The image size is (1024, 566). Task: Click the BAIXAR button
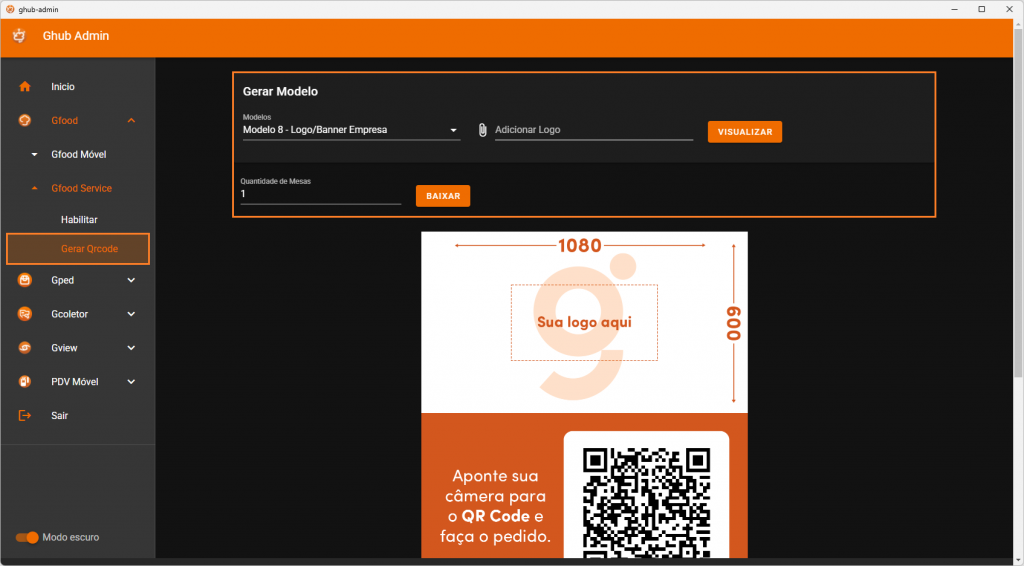[443, 196]
